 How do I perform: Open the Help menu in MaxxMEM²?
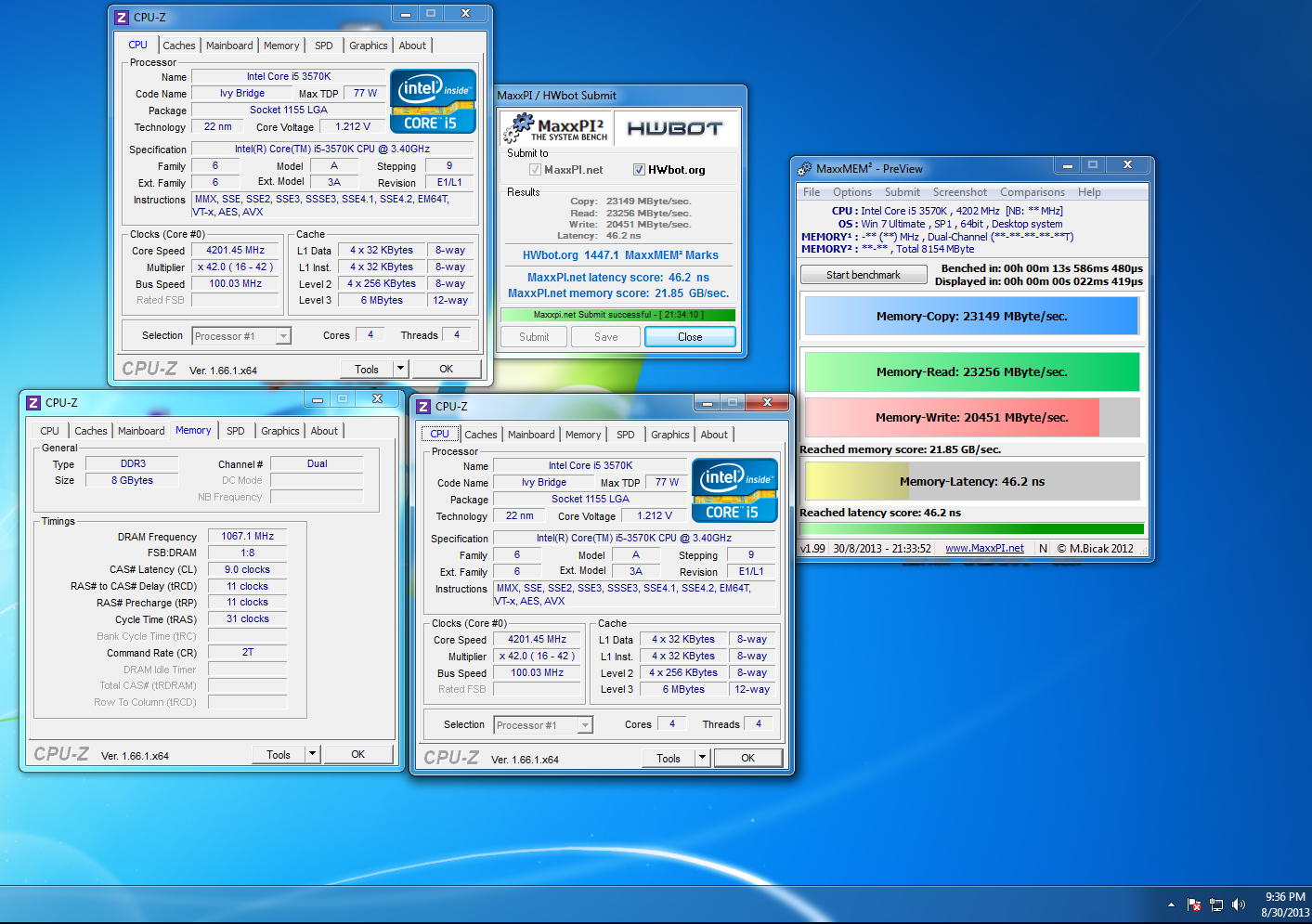click(x=1089, y=192)
